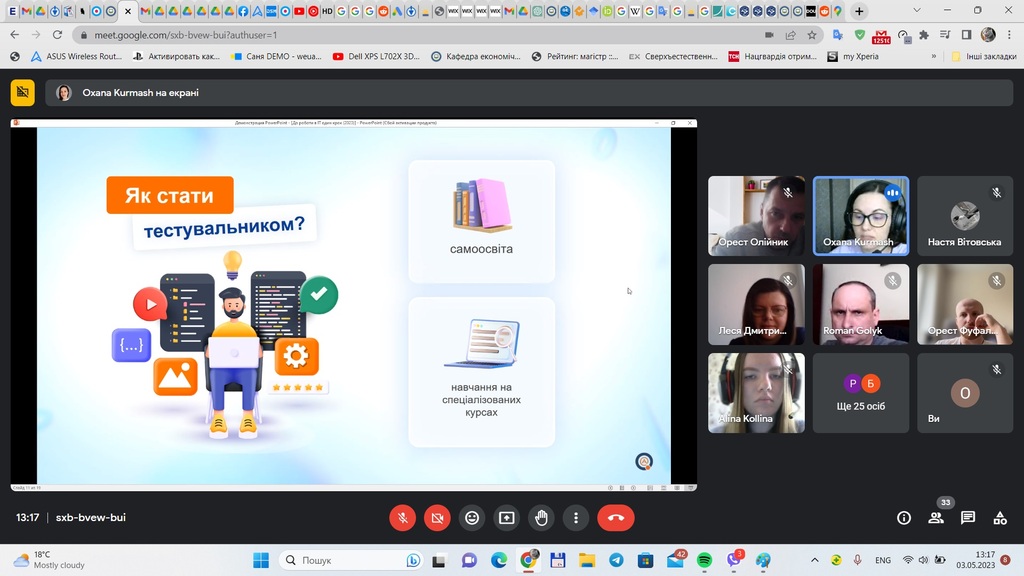Open the chat with everyone panel
Viewport: 1024px width, 576px height.
coord(968,518)
